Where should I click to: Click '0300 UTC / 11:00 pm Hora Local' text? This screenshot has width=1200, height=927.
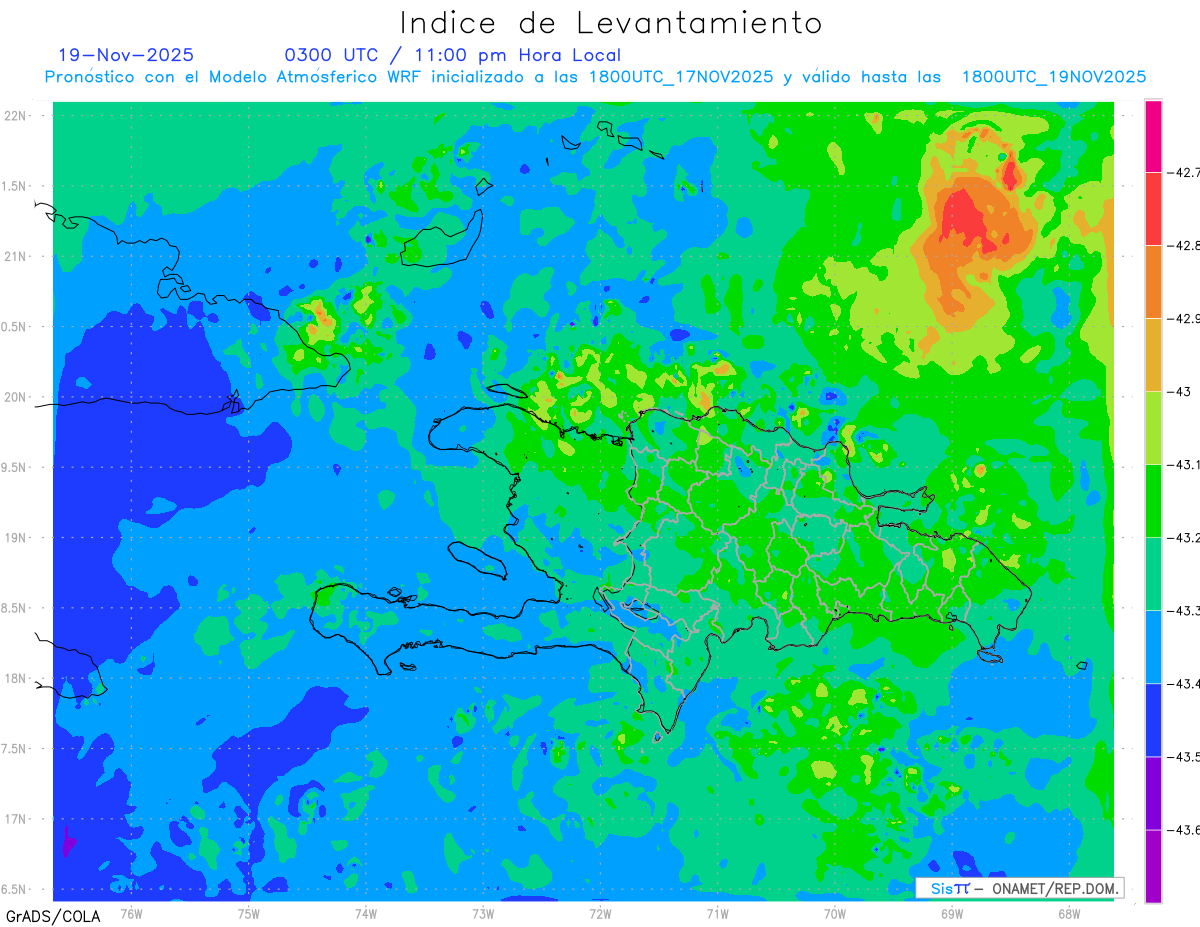coord(453,55)
